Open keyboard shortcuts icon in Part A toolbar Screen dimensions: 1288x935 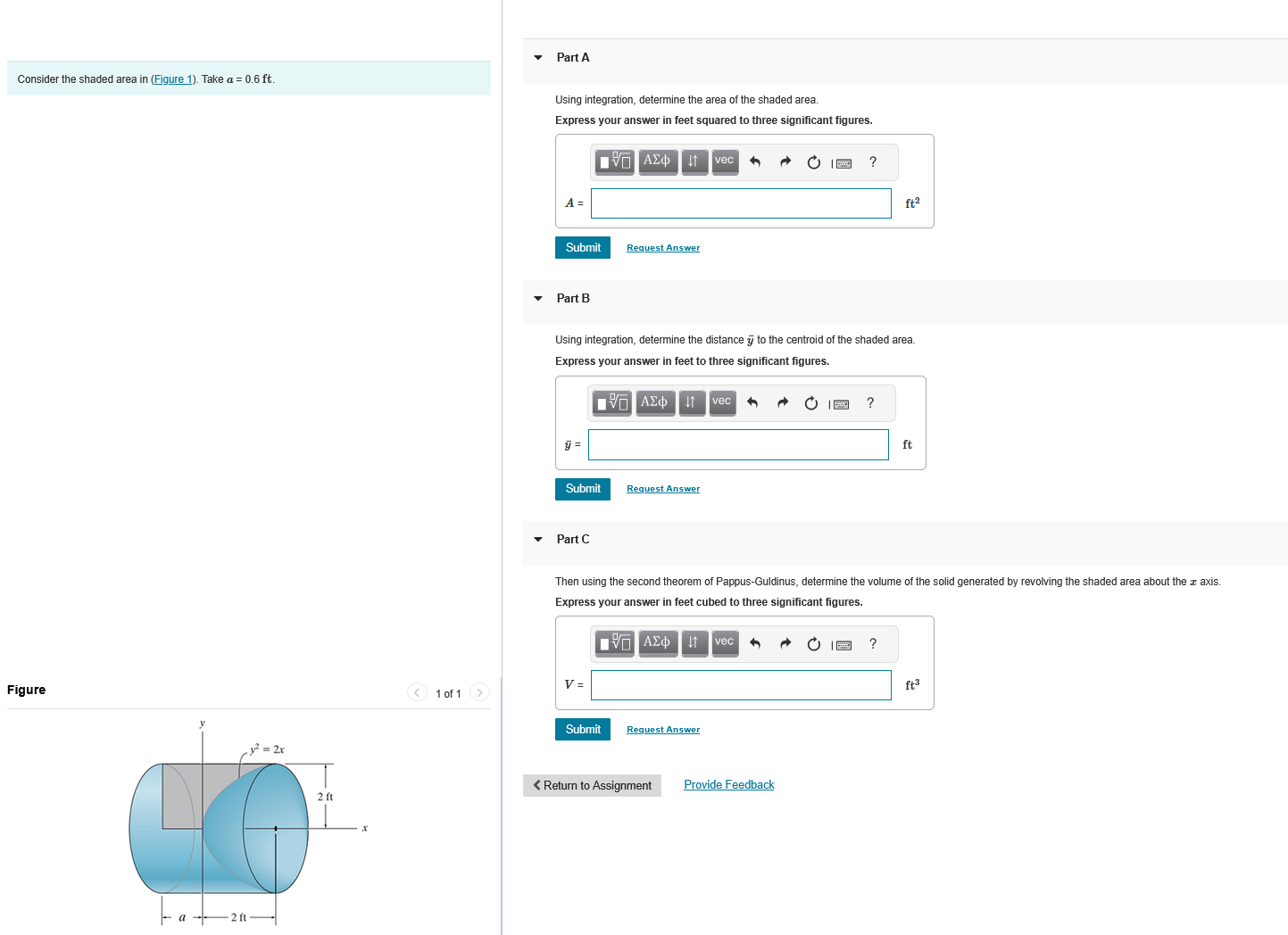tap(843, 161)
